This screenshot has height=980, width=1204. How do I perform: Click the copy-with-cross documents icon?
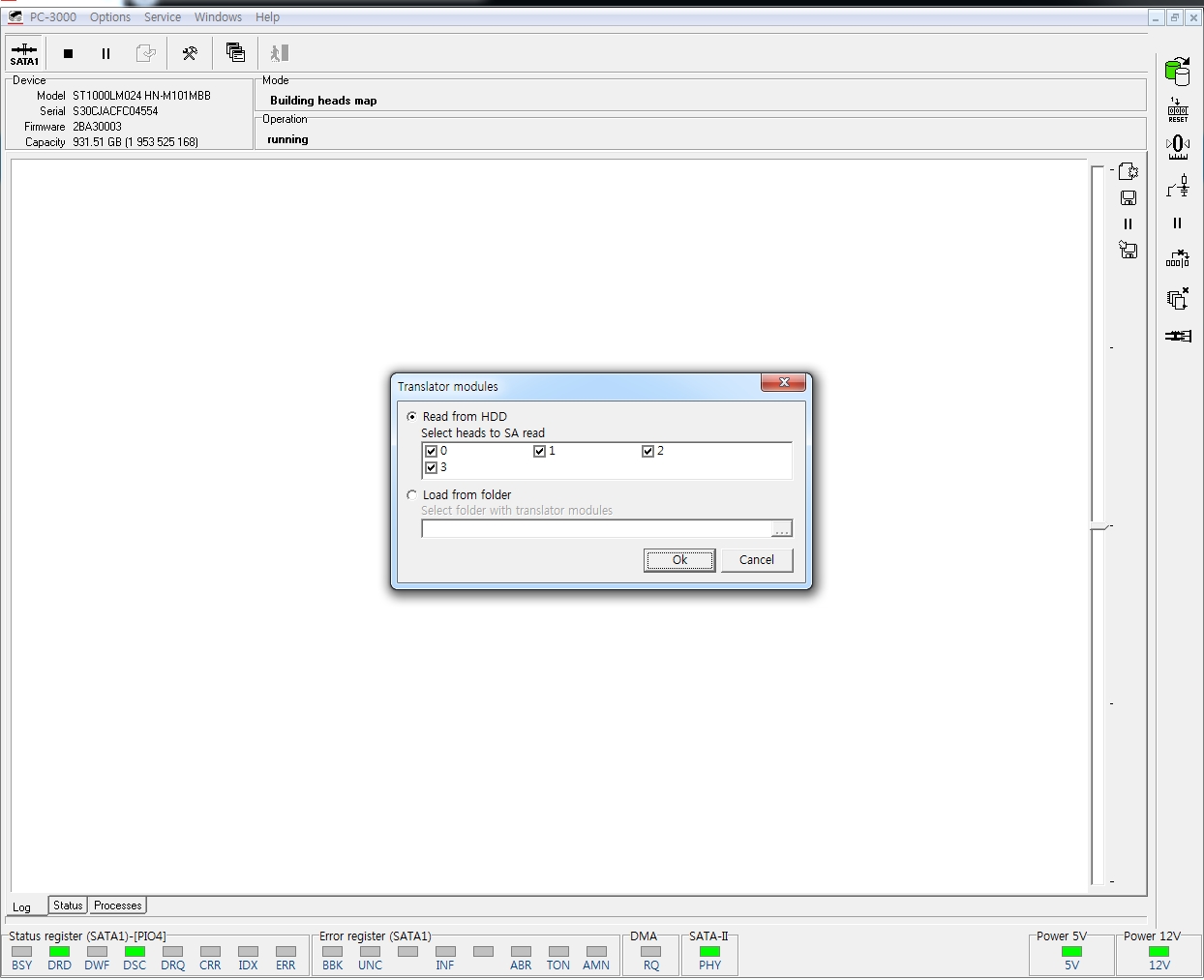[x=1178, y=298]
